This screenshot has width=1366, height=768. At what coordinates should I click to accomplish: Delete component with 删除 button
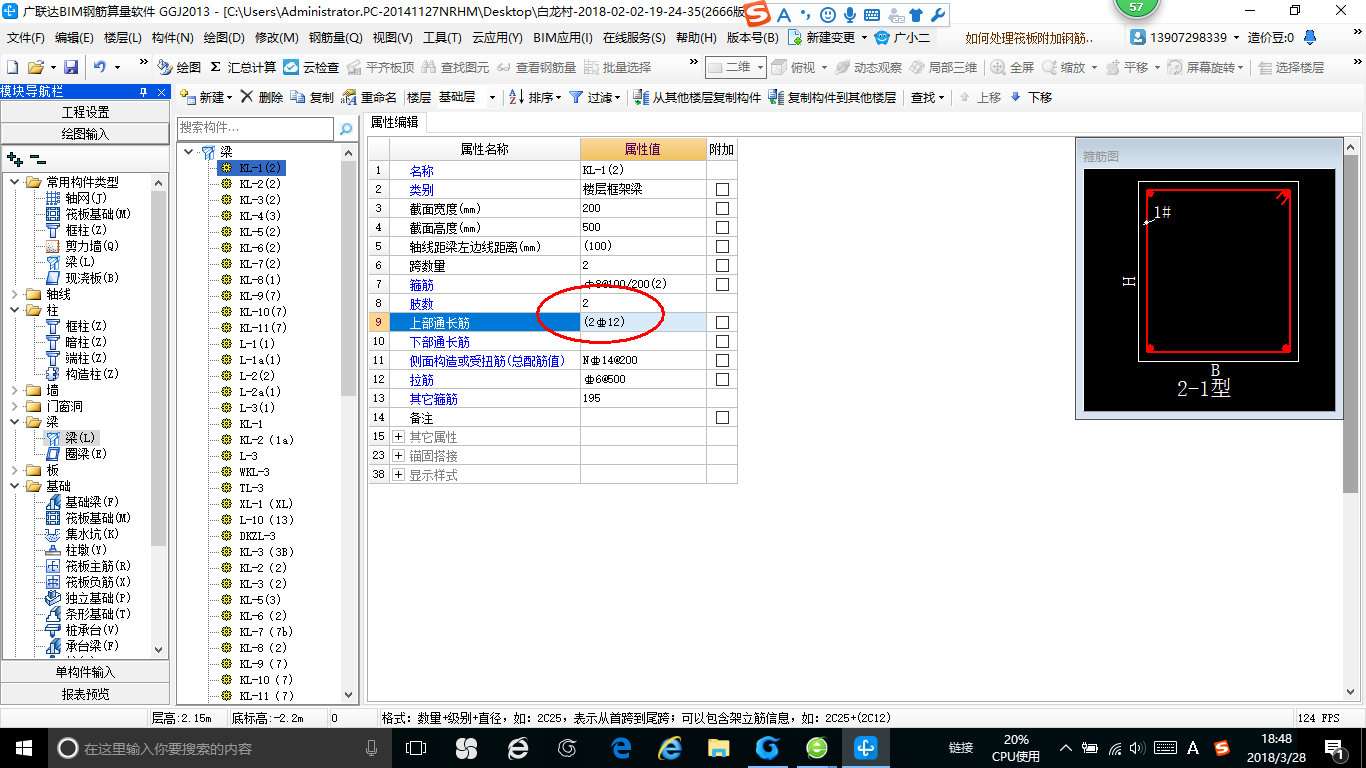click(x=262, y=97)
